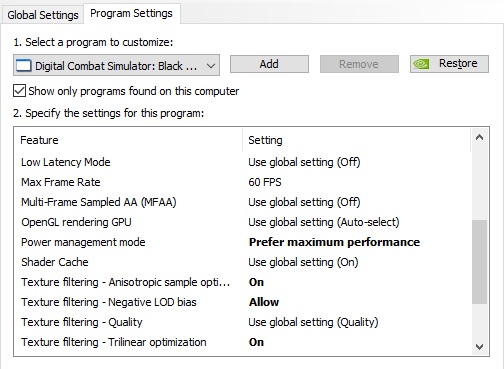Image resolution: width=504 pixels, height=369 pixels.
Task: Click the Setting column header
Action: point(357,140)
